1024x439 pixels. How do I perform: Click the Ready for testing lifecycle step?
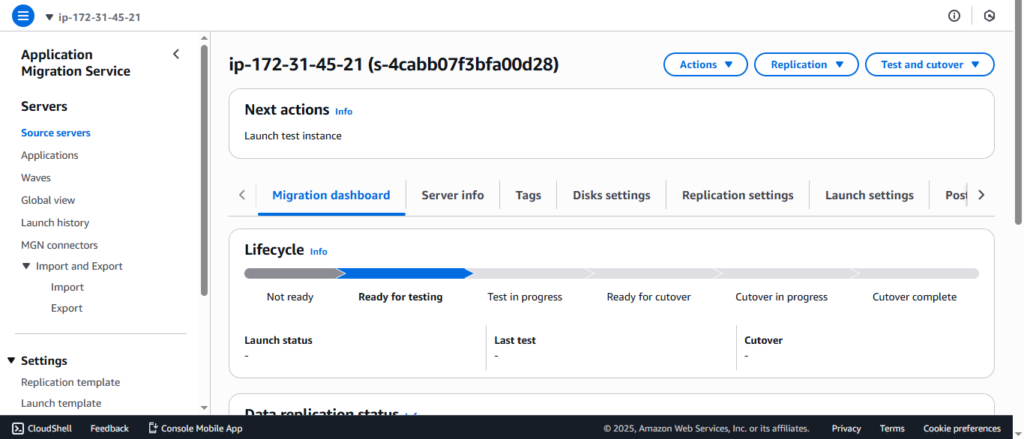pyautogui.click(x=400, y=297)
